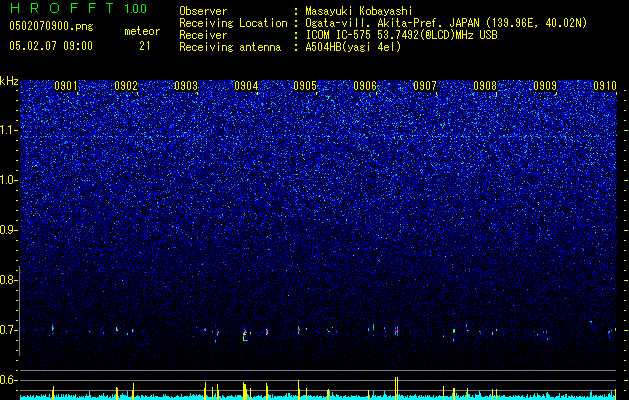Click the 0.9 kHz axis label
Image resolution: width=629 pixels, height=400 pixels.
pos(8,230)
